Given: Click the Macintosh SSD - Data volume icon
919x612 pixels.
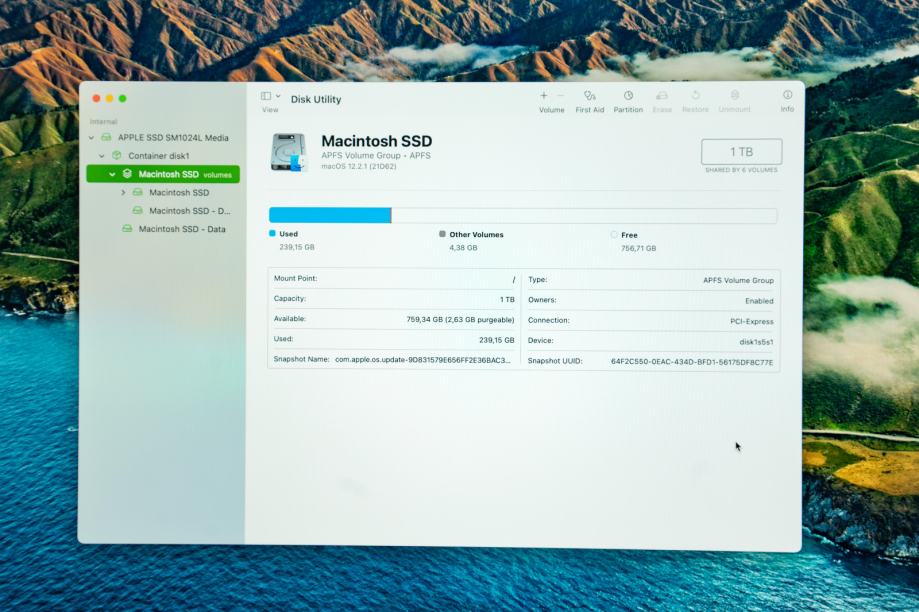Looking at the screenshot, I should pos(127,229).
